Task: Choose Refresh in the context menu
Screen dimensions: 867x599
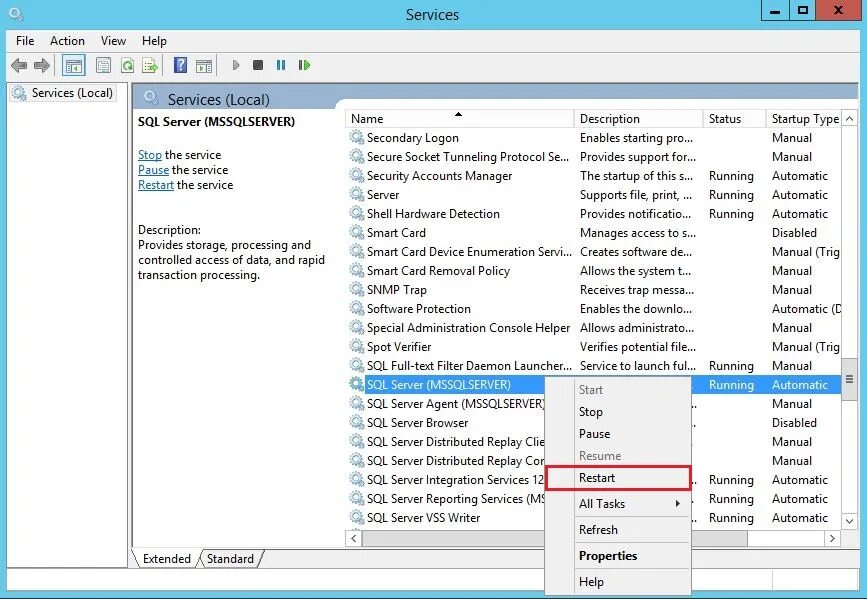Action: (618, 529)
